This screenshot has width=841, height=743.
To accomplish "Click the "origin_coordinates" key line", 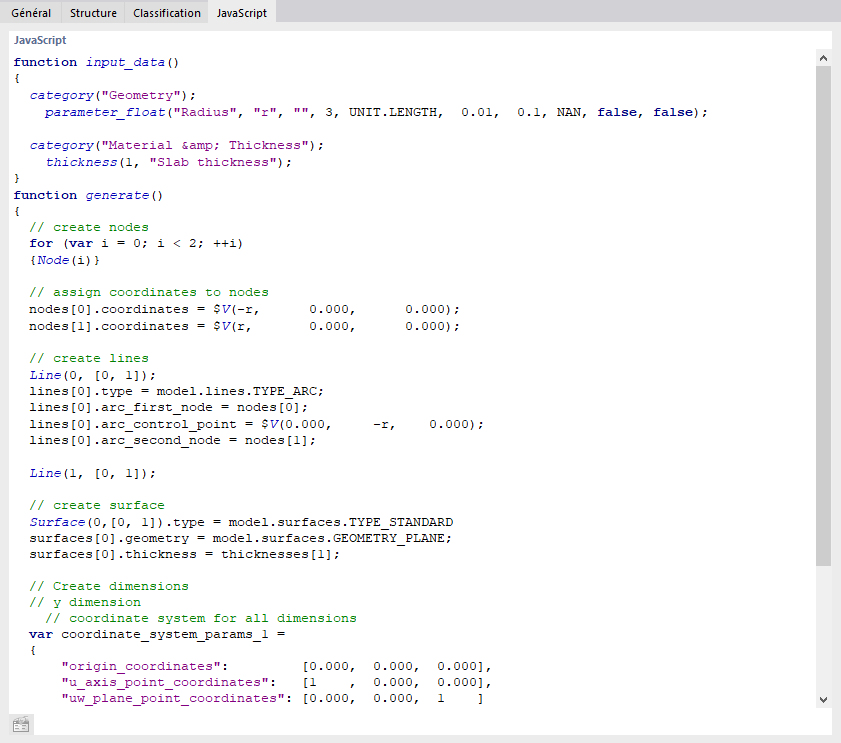I will 276,666.
